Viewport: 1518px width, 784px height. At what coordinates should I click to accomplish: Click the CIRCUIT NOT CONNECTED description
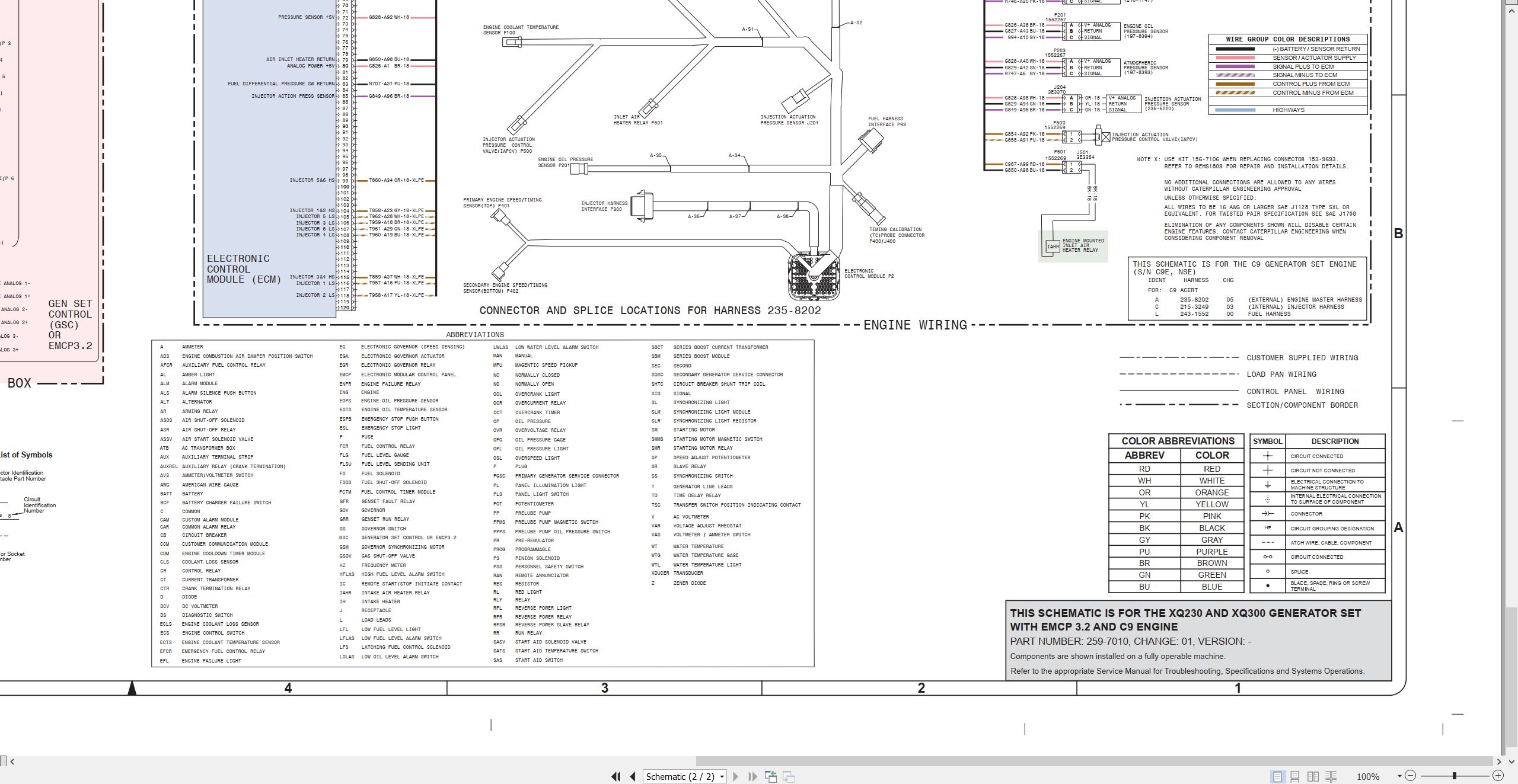1322,471
